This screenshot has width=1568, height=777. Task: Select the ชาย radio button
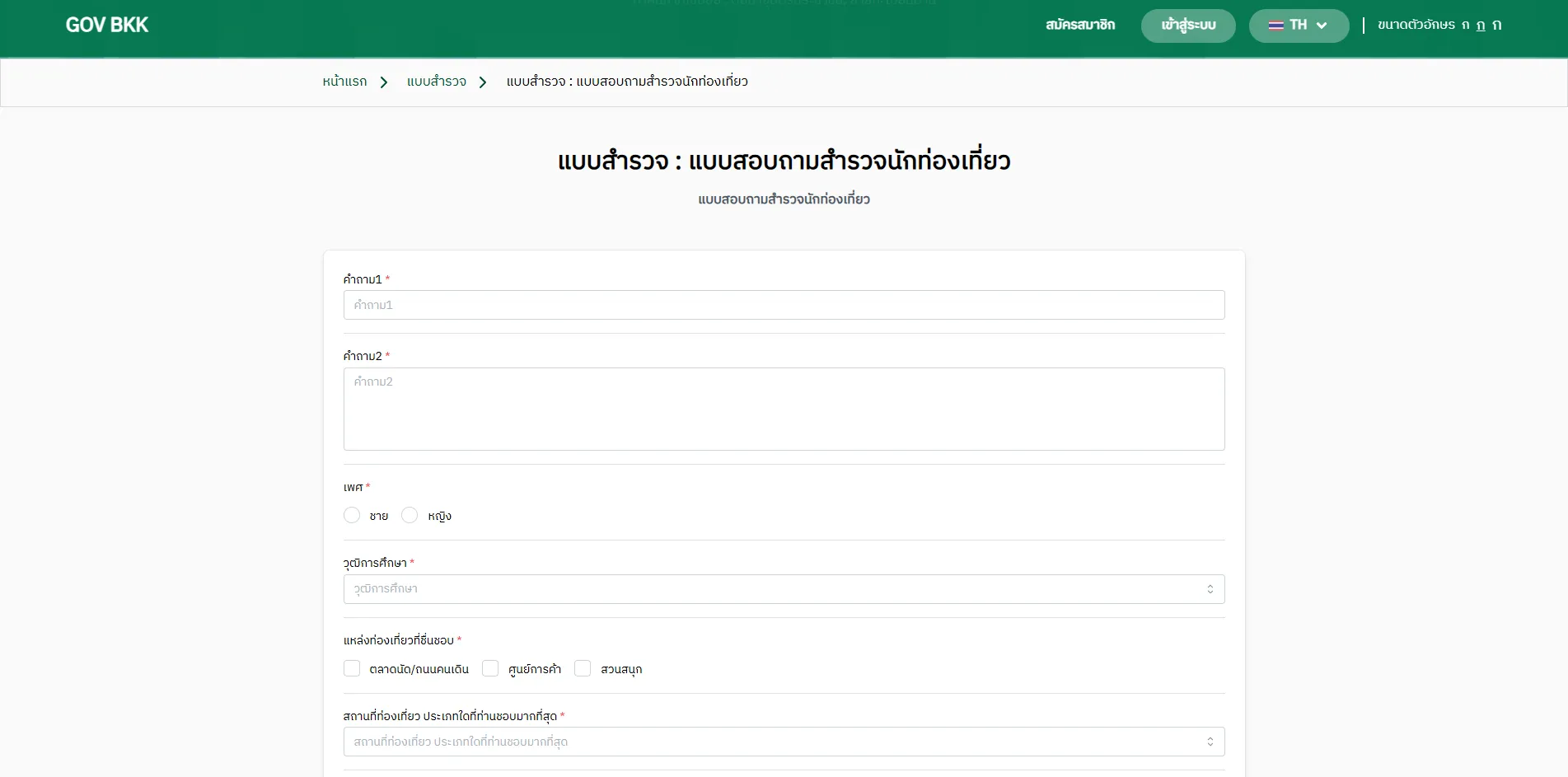point(352,515)
